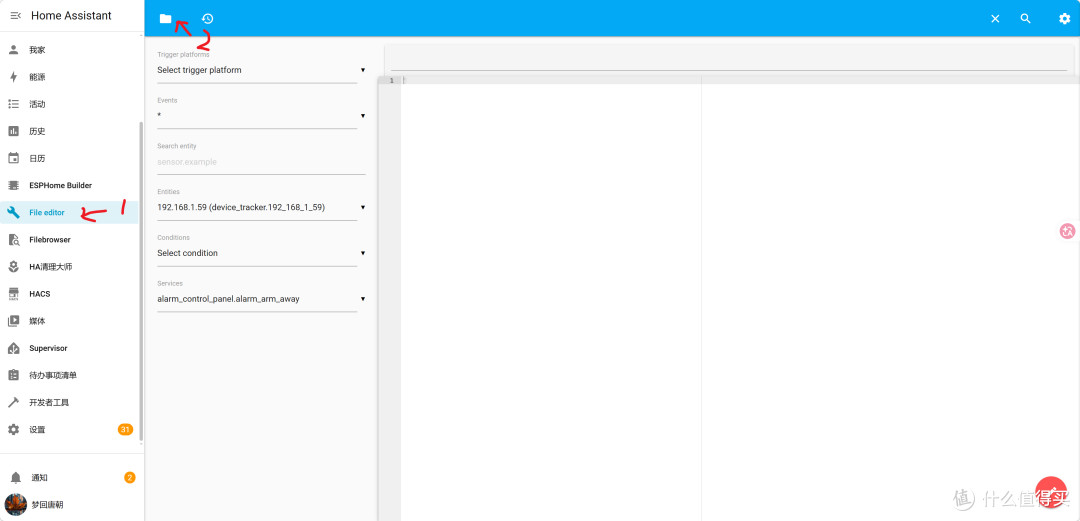This screenshot has height=521, width=1080.
Task: Click the 待办事项清单 clipboard icon
Action: pyautogui.click(x=13, y=375)
